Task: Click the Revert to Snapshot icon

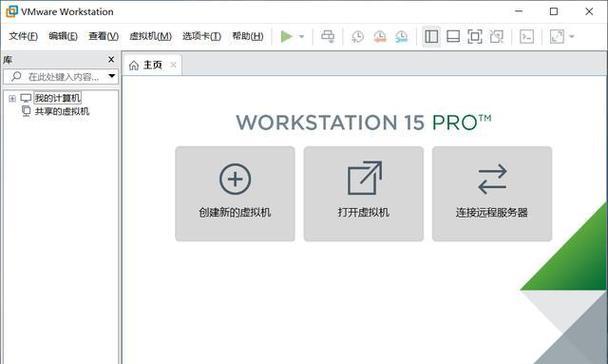Action: (380, 36)
